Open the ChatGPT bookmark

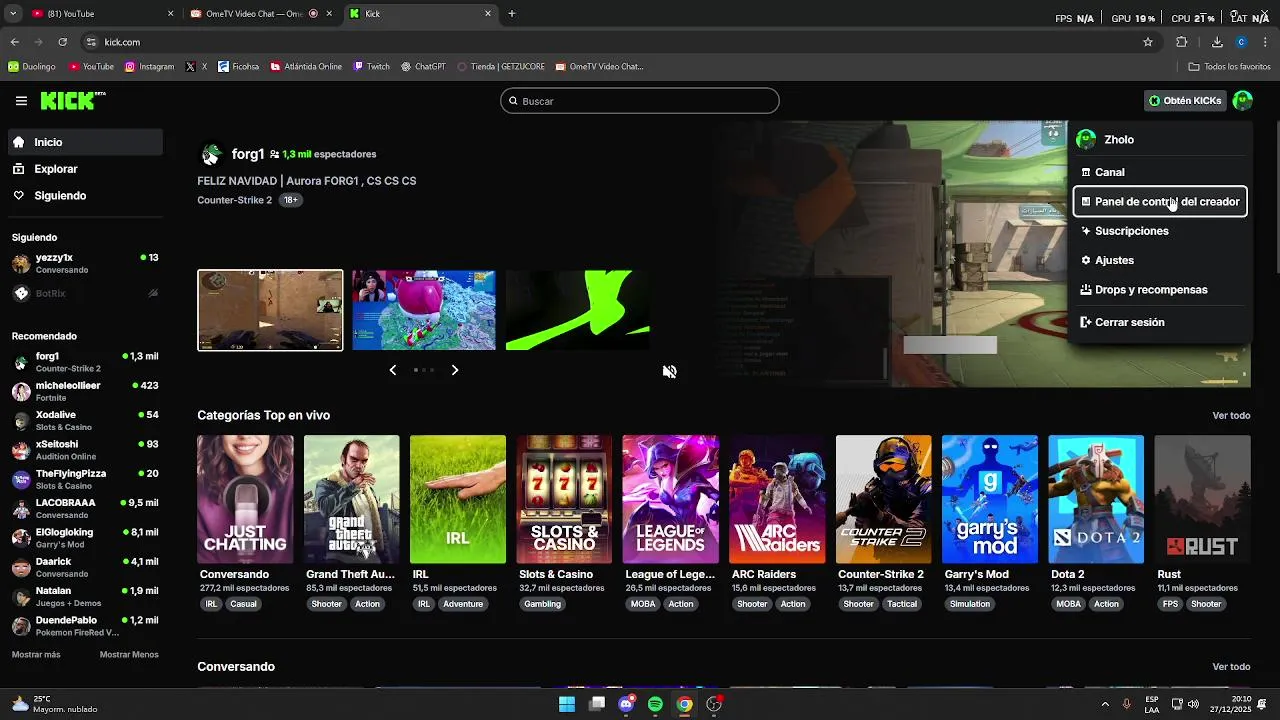pos(423,67)
